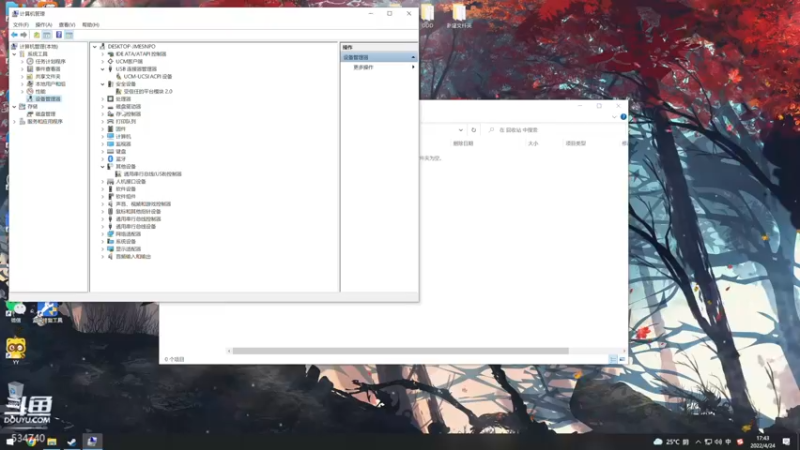This screenshot has width=800, height=450.
Task: Toggle the Show/Hide Console Tree toolbar icon
Action: [x=47, y=35]
